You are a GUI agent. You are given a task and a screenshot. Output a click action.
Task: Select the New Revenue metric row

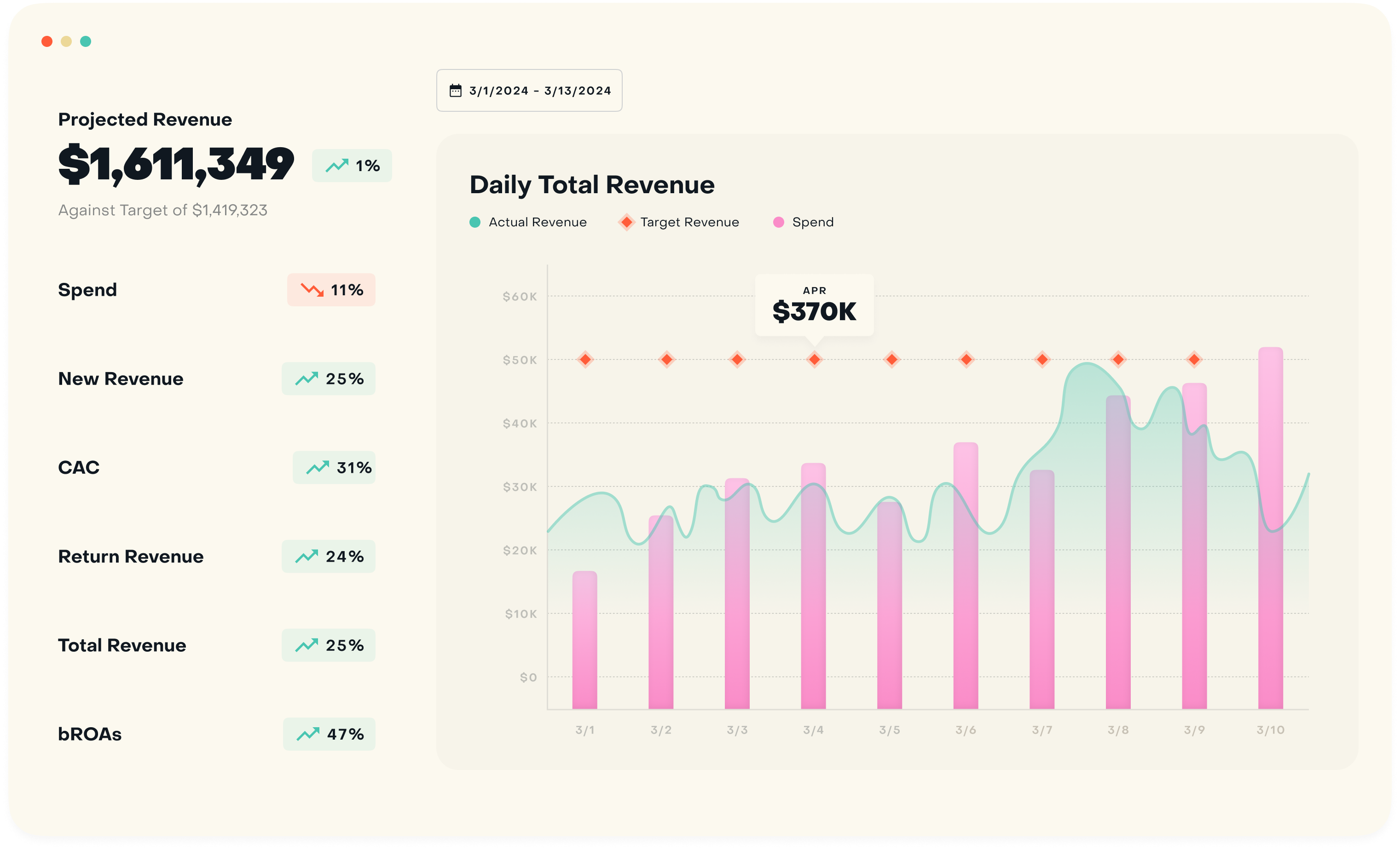coord(121,379)
